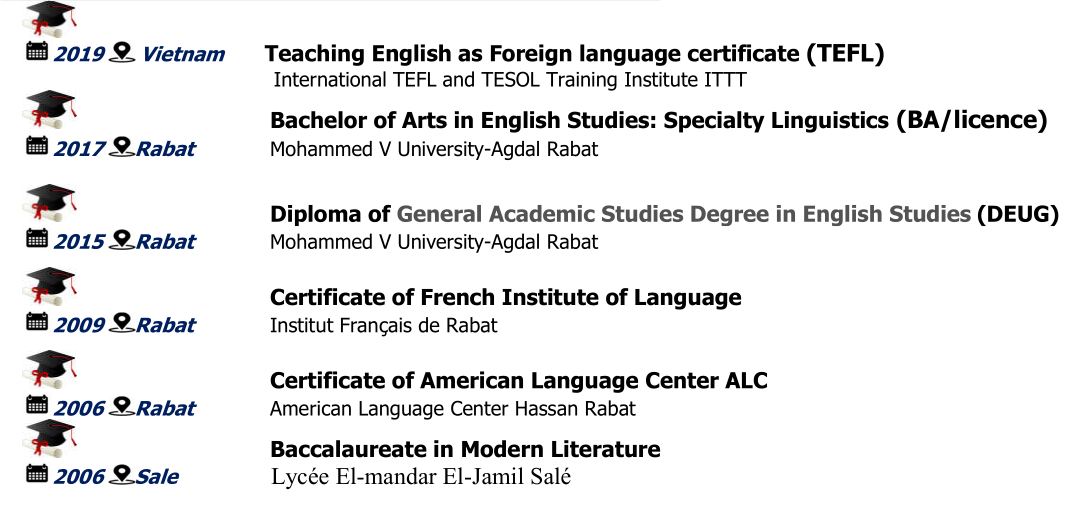Click the calendar icon beside 2006 Sale
Image resolution: width=1082 pixels, height=512 pixels.
[37, 475]
